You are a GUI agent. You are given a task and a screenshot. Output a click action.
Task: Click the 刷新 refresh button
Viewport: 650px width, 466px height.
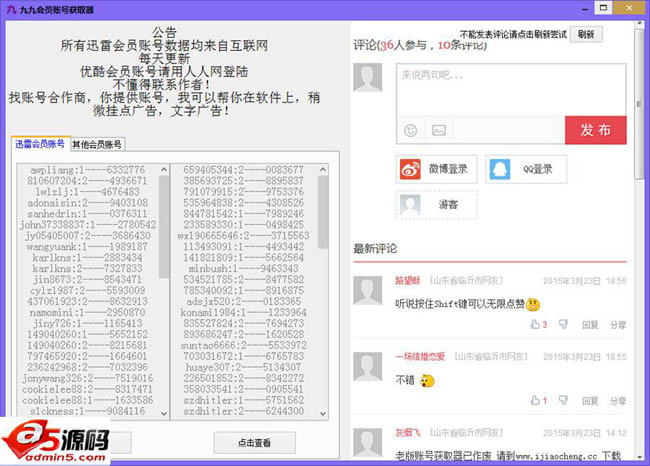pos(586,34)
